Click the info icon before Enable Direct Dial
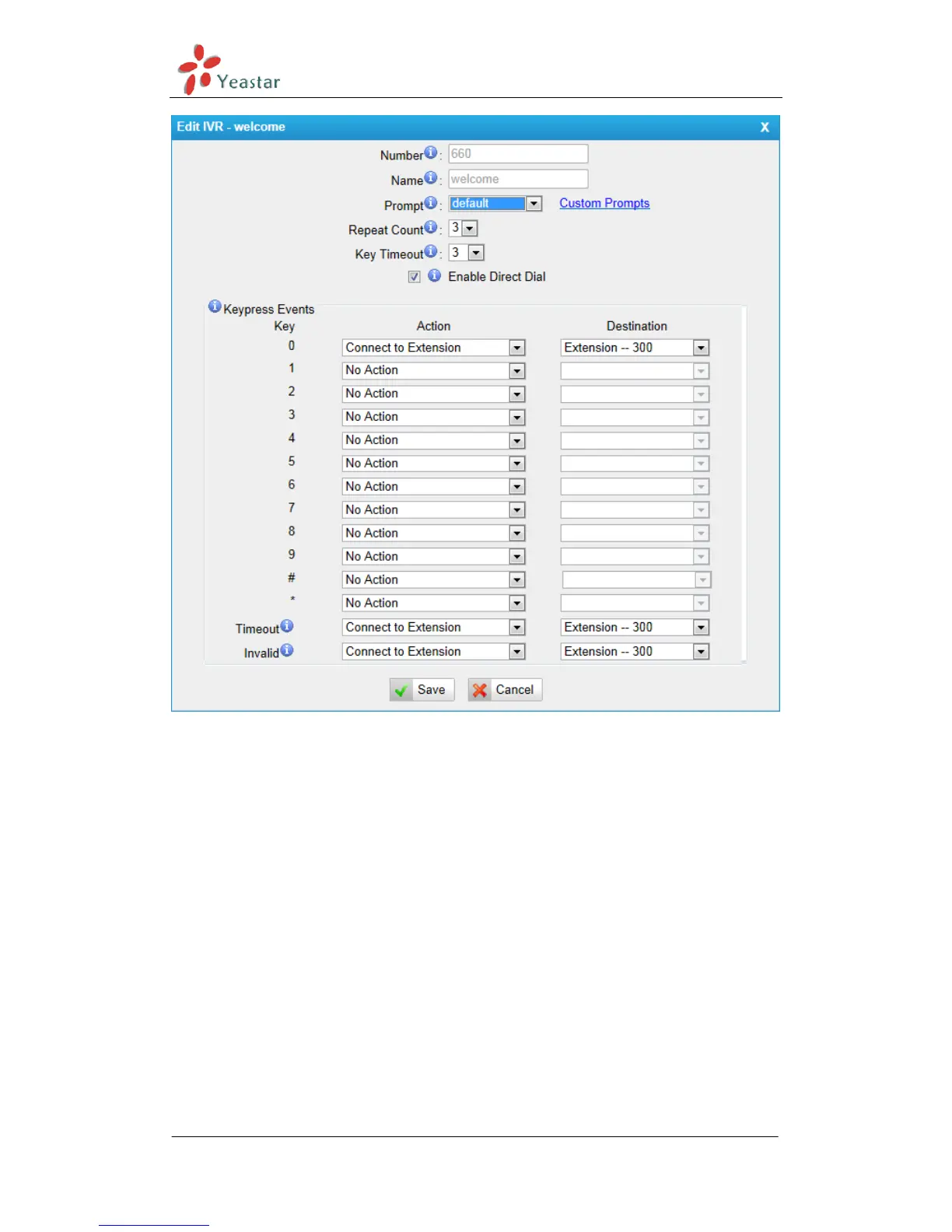Image resolution: width=952 pixels, height=1232 pixels. tap(434, 275)
